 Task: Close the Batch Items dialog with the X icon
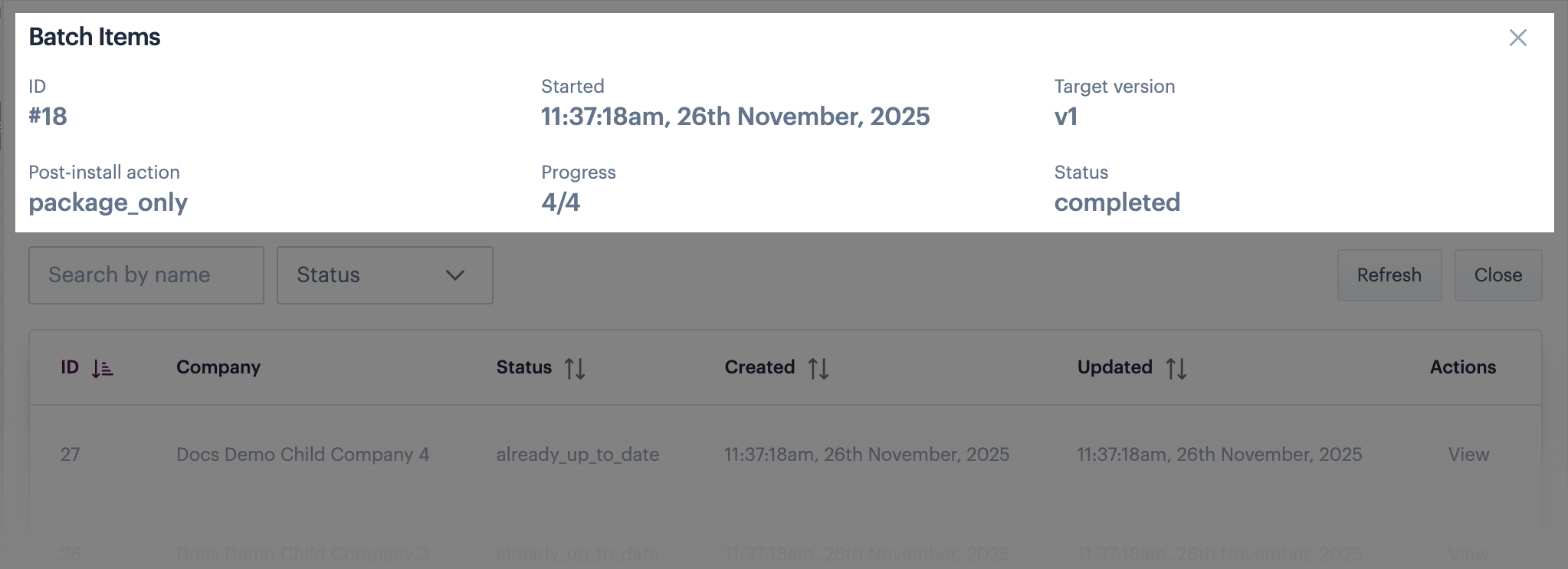1517,38
